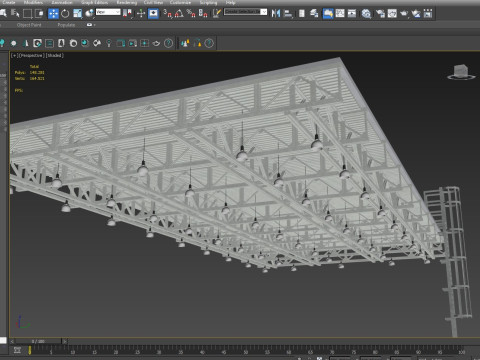
Task: Toggle 3D Snaps
Action: coord(167,13)
